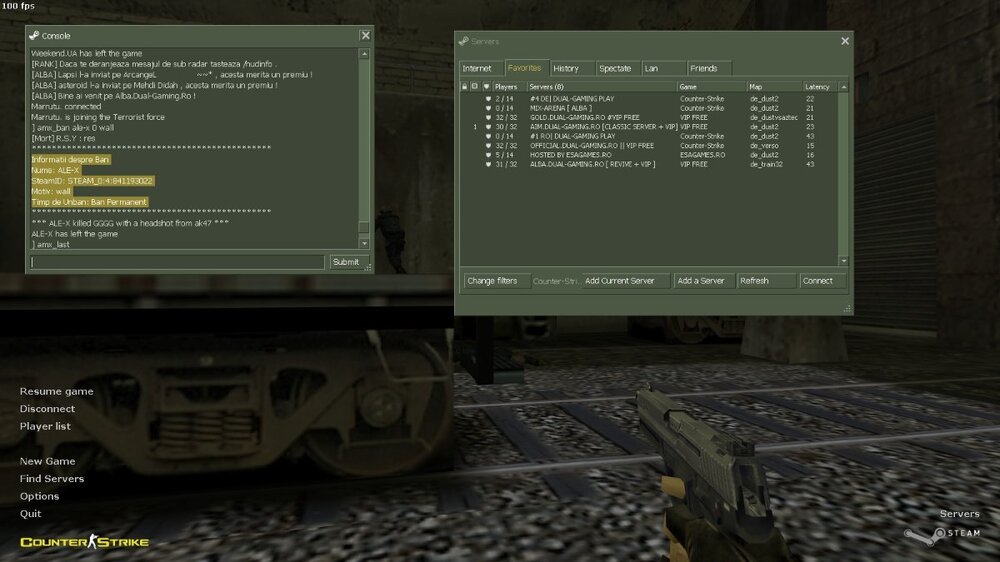Switch to the Internet tab

pyautogui.click(x=477, y=68)
